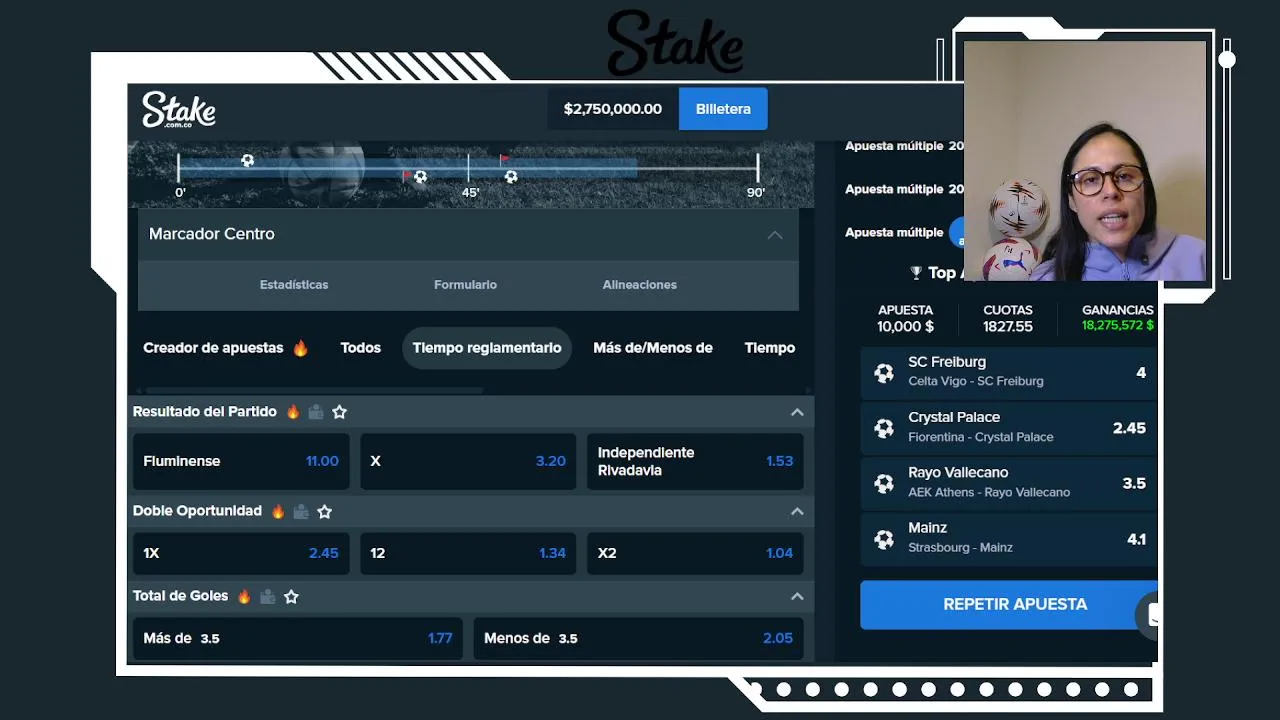Click fire icon next to Total de Goles
This screenshot has width=1280, height=720.
[244, 596]
